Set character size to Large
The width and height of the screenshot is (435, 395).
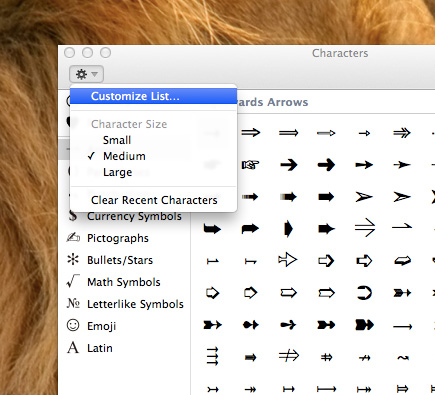117,172
